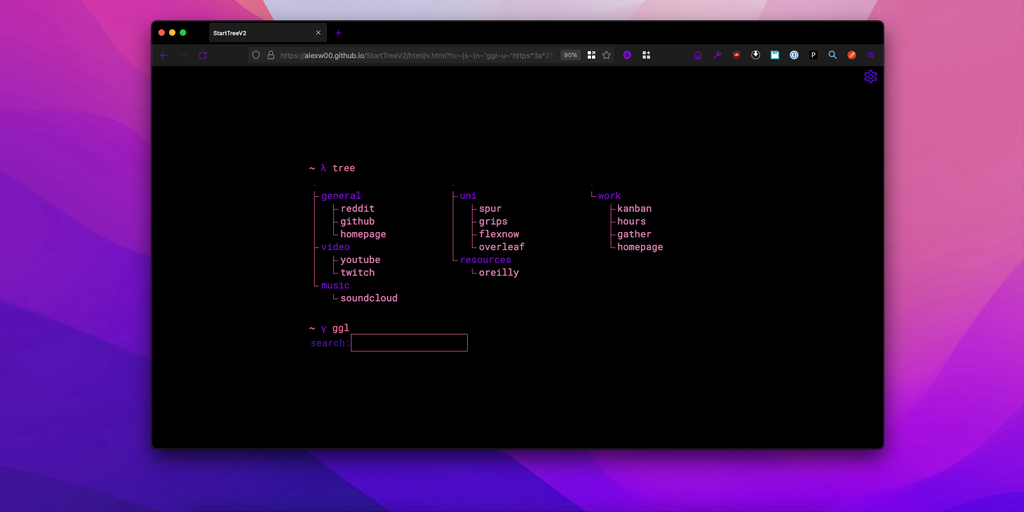This screenshot has height=512, width=1024.
Task: Click the soundcloud link under music
Action: pos(368,298)
